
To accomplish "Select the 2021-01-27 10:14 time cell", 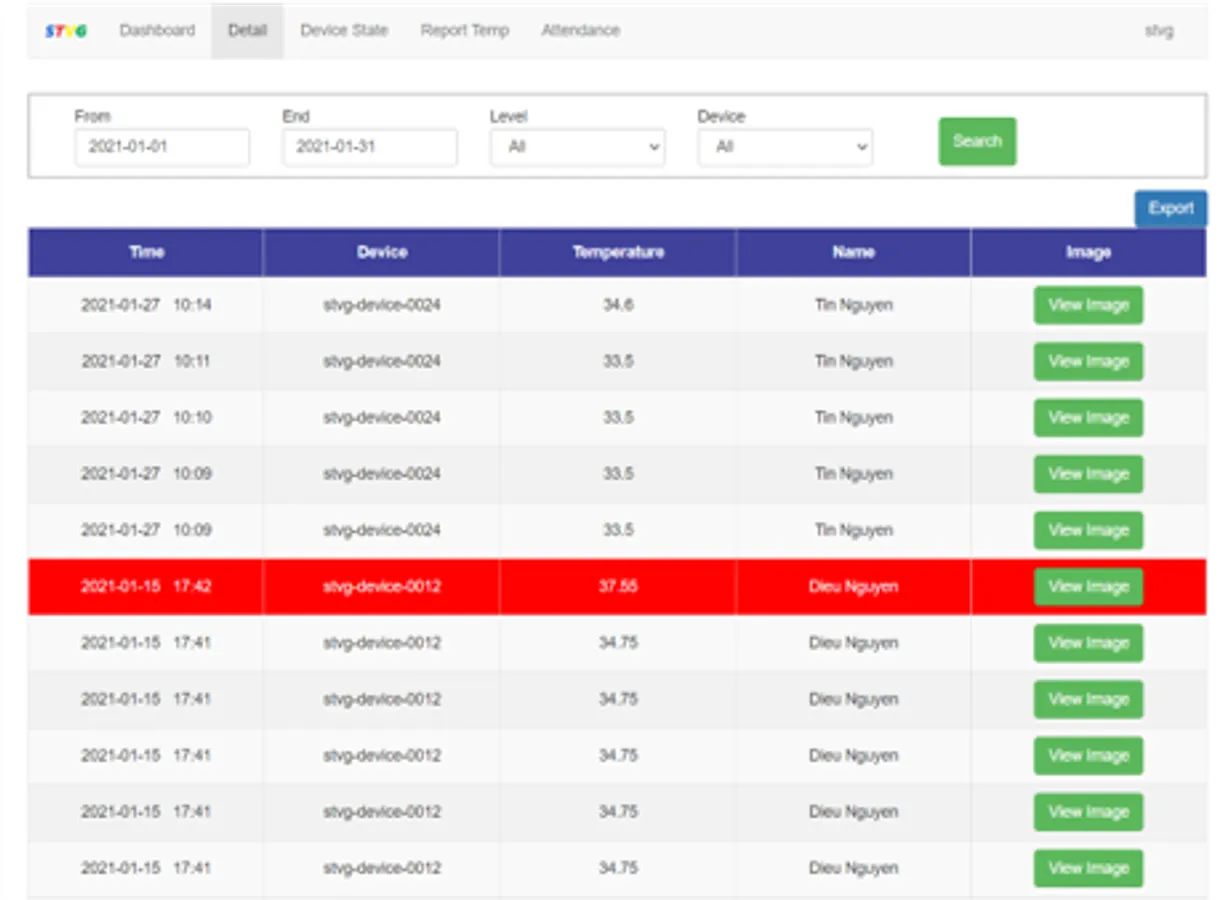I will point(146,305).
